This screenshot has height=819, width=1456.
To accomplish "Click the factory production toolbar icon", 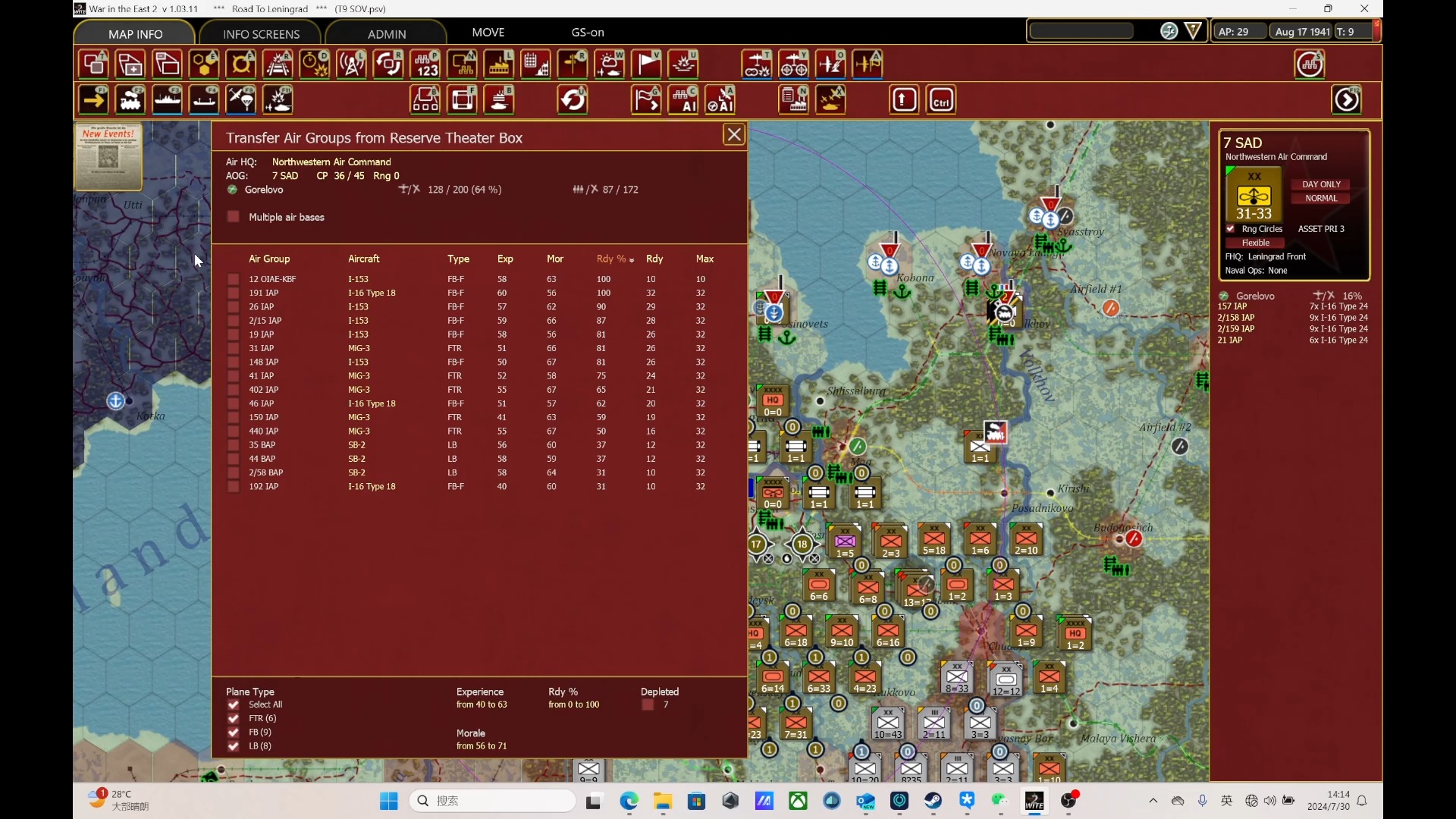I will coord(499,64).
